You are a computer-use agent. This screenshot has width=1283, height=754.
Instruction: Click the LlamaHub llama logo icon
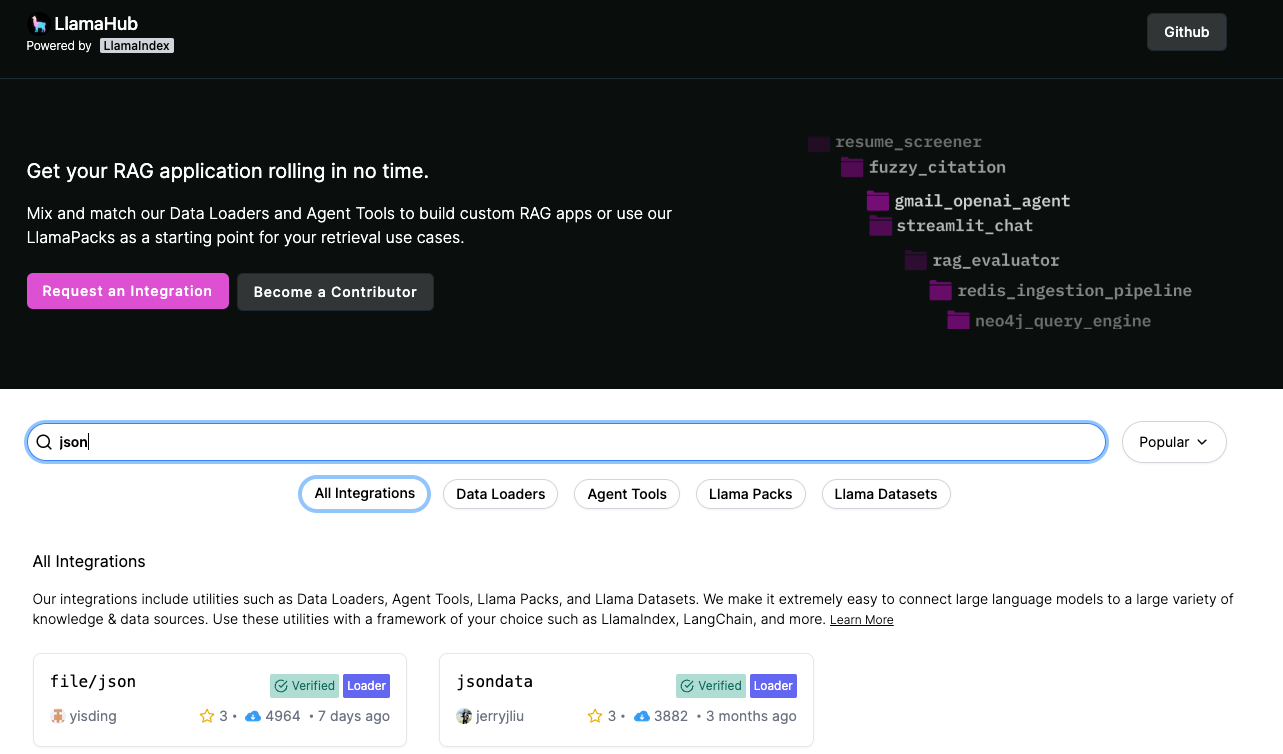click(38, 23)
